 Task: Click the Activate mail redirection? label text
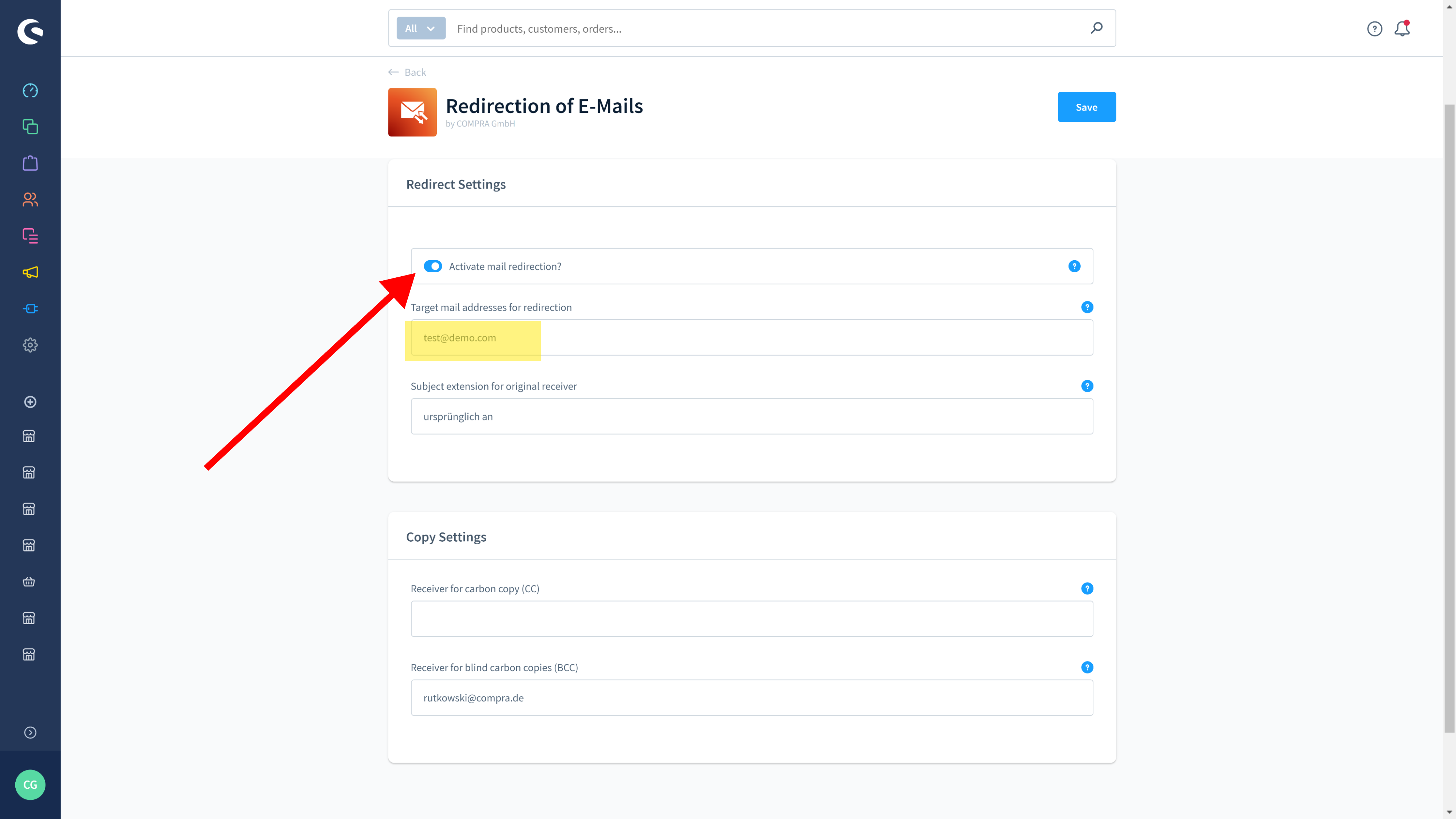coord(505,266)
